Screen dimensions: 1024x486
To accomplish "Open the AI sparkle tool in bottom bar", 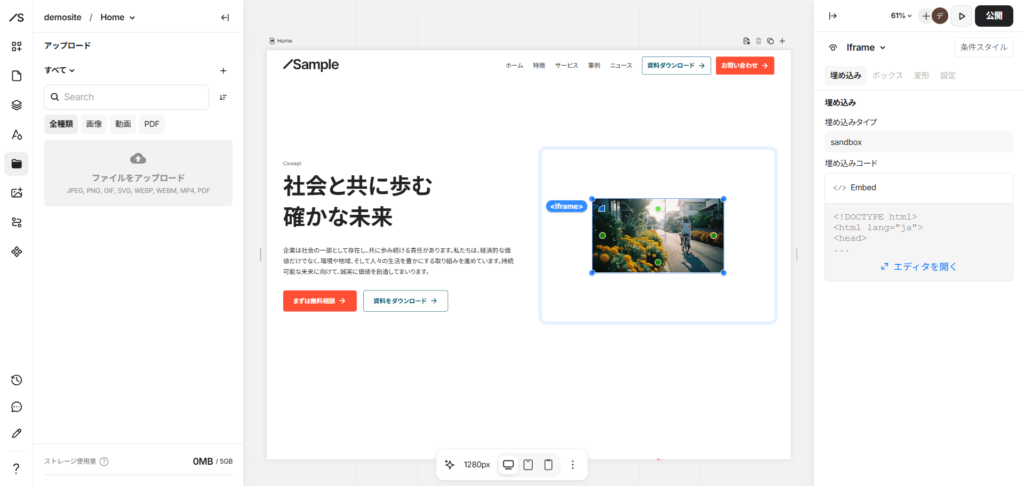I will click(449, 464).
